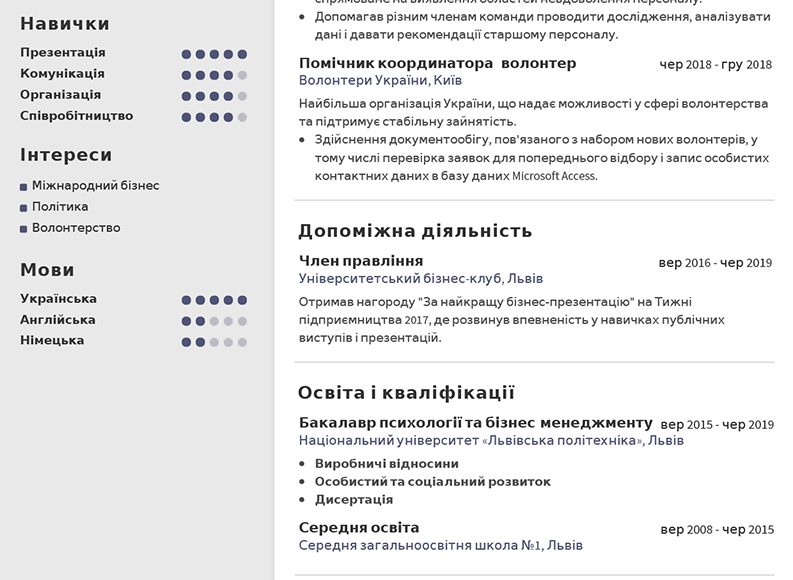
Task: Click the Англійська language level dots
Action: coord(214,321)
